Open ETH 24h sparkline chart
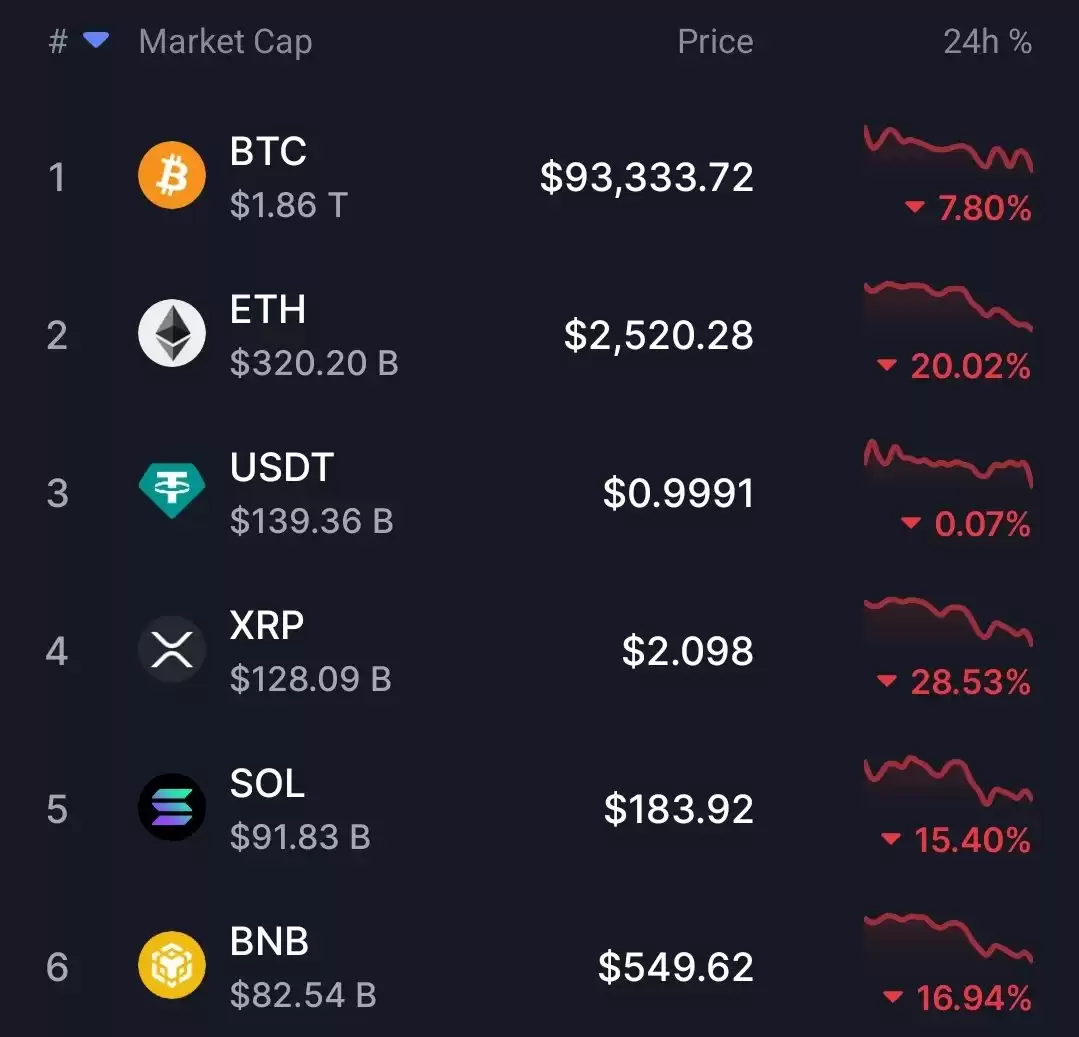This screenshot has width=1079, height=1037. tap(948, 306)
